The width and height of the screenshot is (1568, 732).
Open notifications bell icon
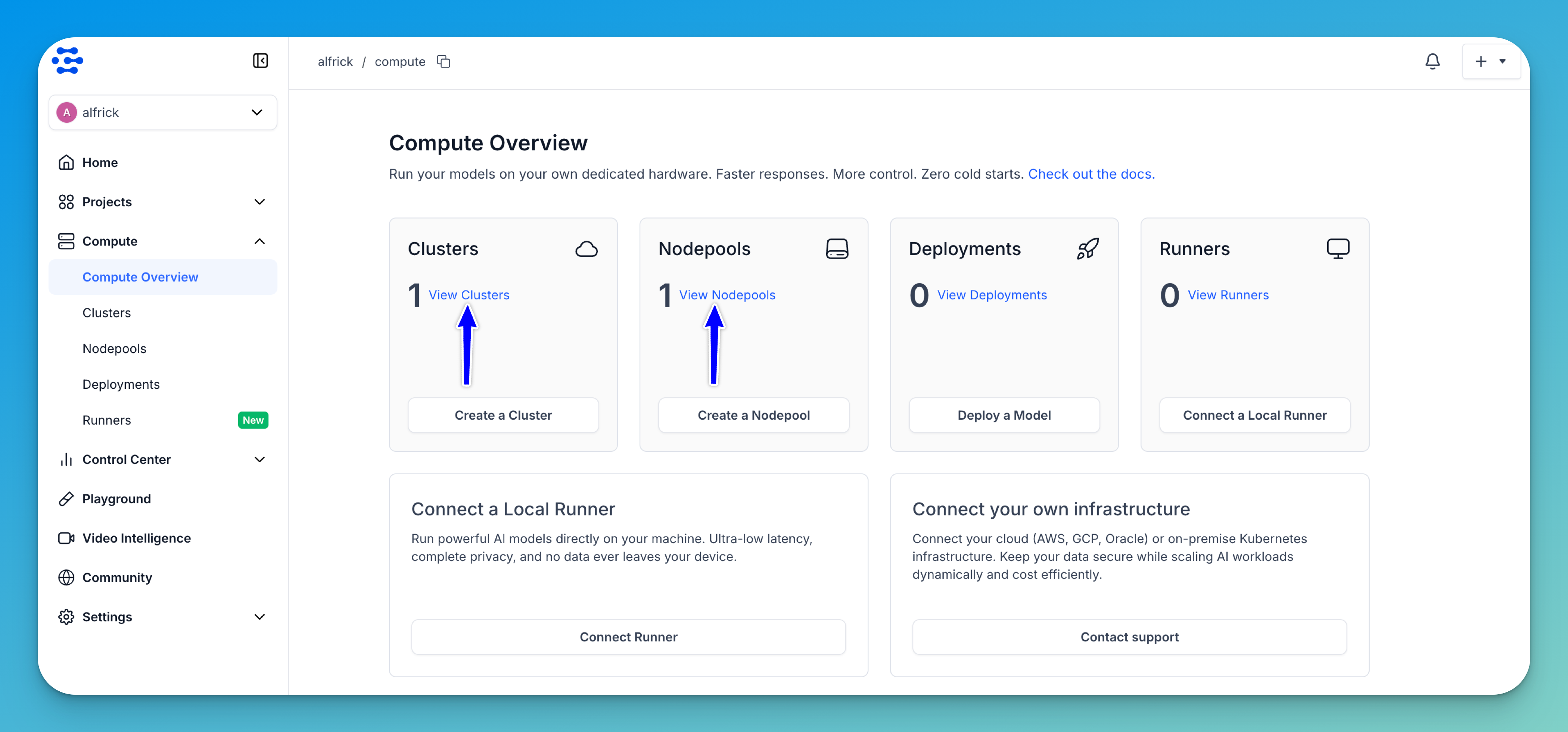pyautogui.click(x=1432, y=62)
